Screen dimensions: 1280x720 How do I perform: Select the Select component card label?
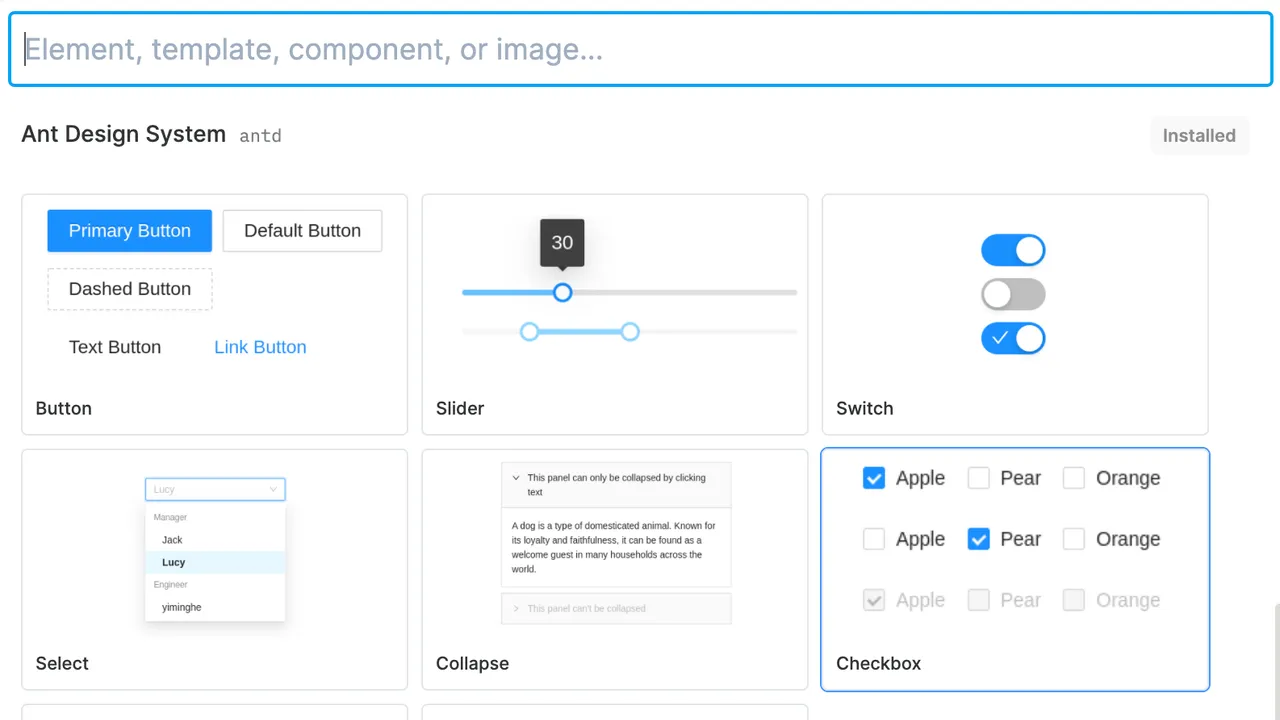(x=62, y=663)
